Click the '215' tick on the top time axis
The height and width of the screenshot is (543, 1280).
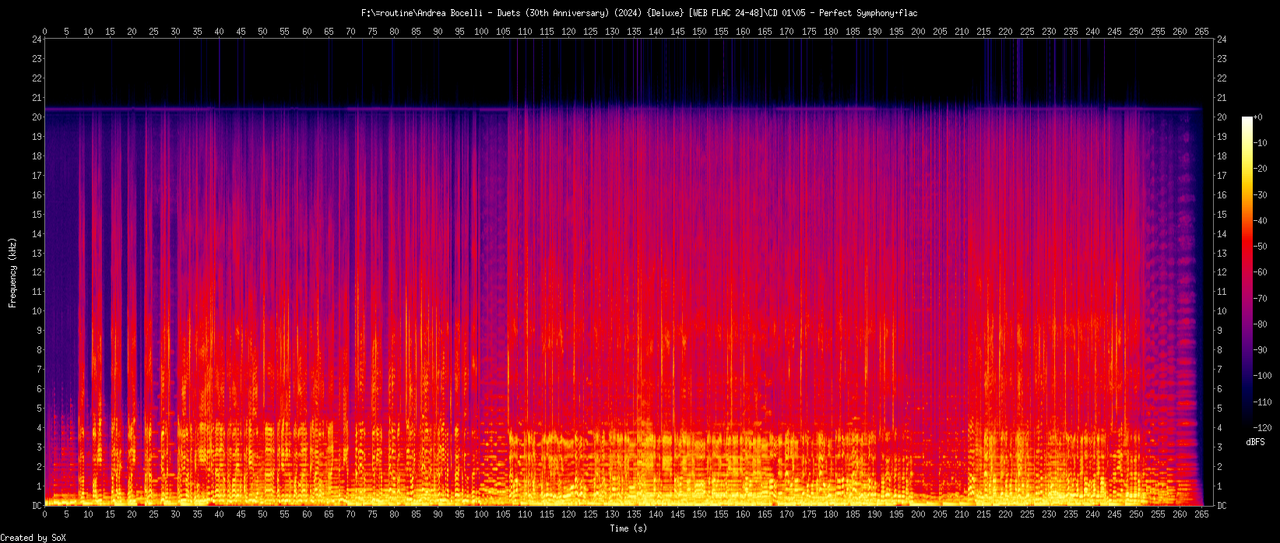pos(984,29)
